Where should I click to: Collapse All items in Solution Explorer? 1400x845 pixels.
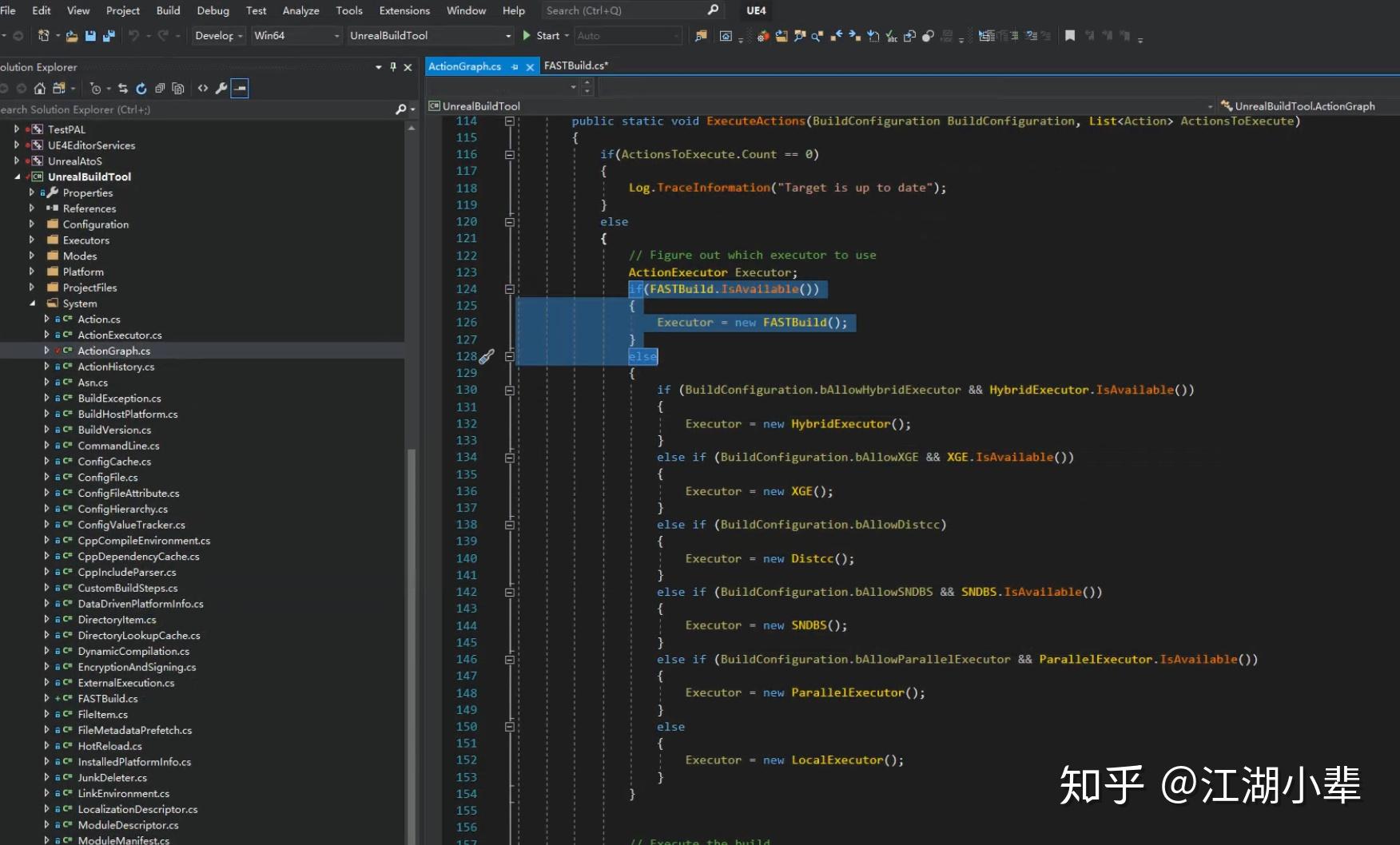160,89
